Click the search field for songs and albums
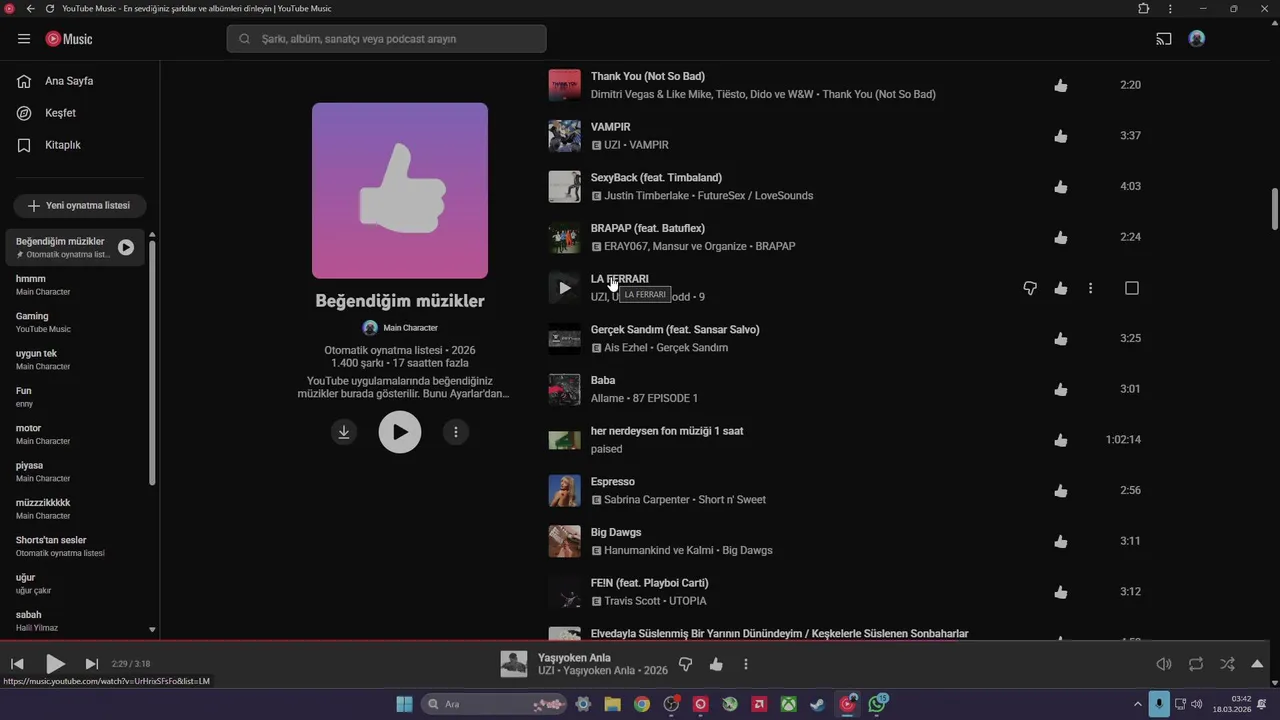This screenshot has width=1280, height=720. [x=387, y=39]
